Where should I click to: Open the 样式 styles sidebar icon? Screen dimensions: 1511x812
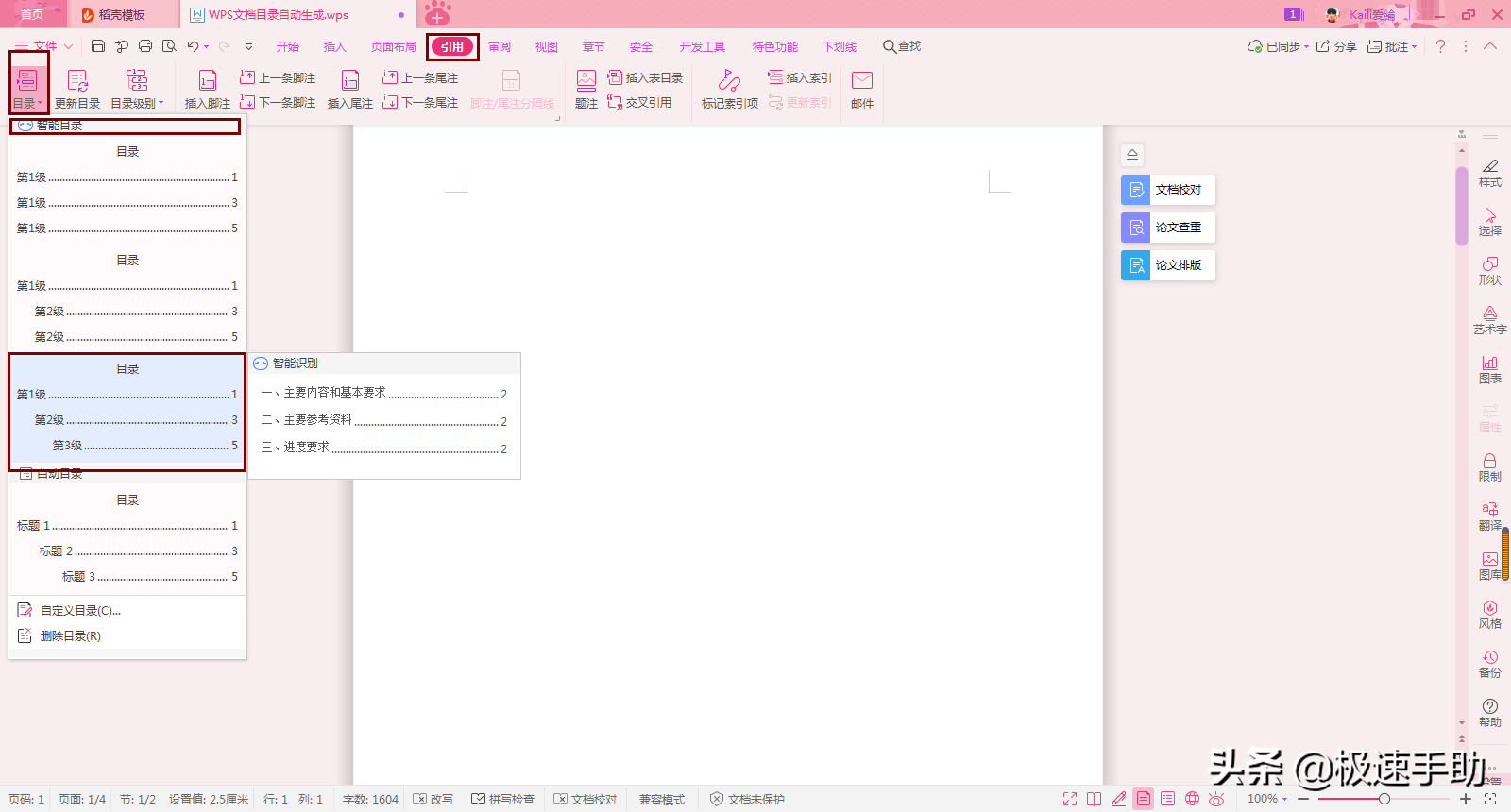tap(1490, 173)
